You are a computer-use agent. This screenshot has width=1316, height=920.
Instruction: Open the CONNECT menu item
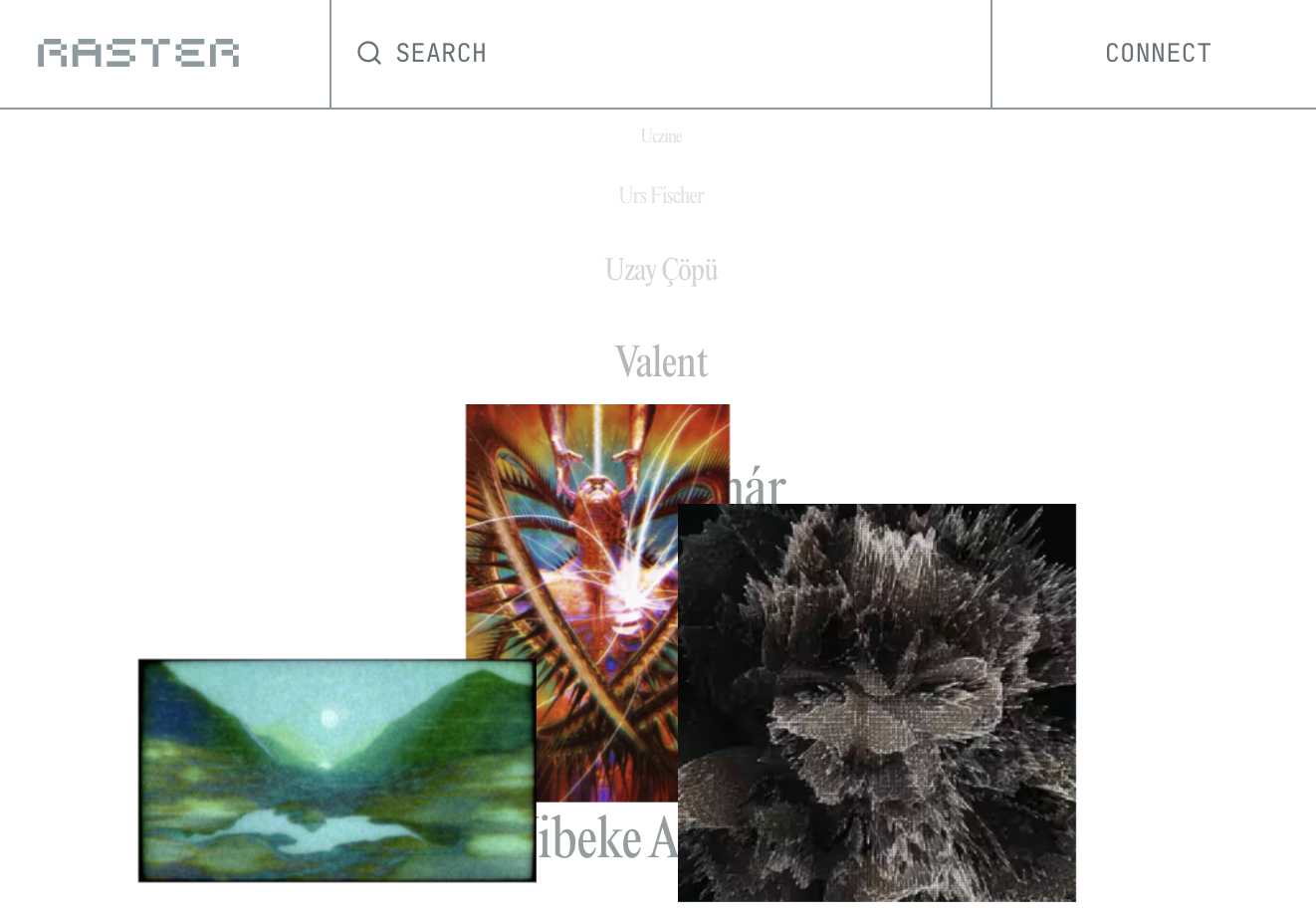(1158, 53)
